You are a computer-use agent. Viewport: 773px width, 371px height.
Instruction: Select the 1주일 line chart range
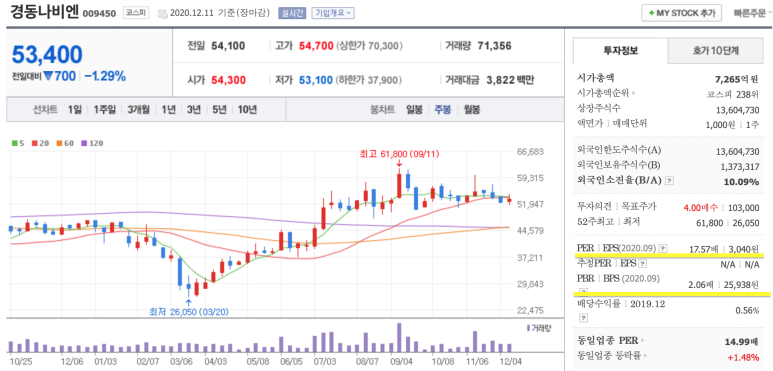(x=104, y=109)
